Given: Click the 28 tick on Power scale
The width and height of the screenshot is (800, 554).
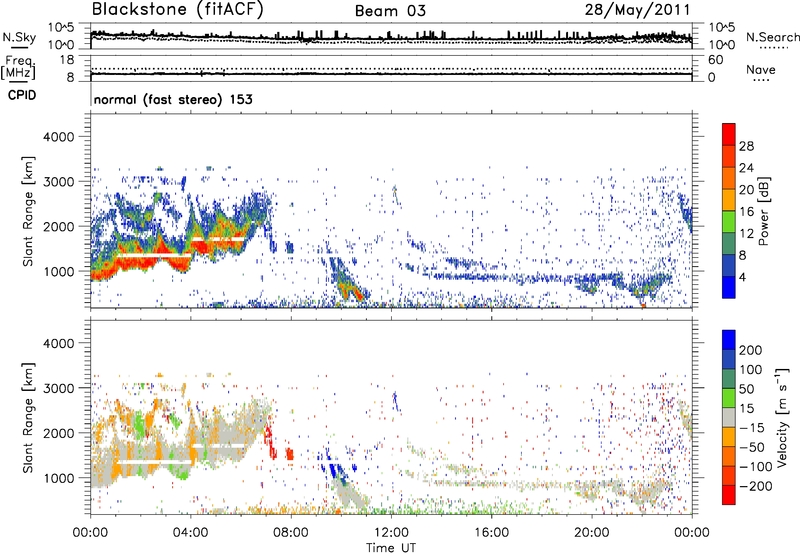Looking at the screenshot, I should [746, 146].
